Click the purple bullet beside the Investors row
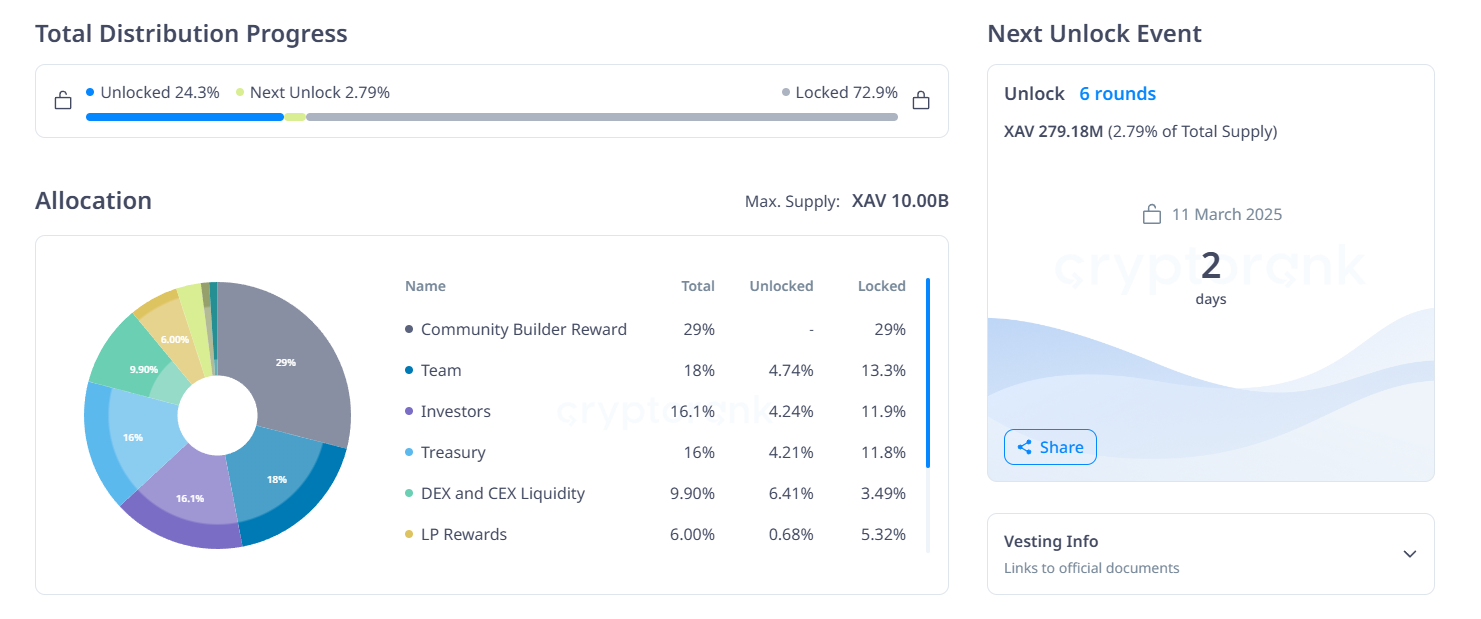This screenshot has width=1481, height=619. pyautogui.click(x=408, y=411)
